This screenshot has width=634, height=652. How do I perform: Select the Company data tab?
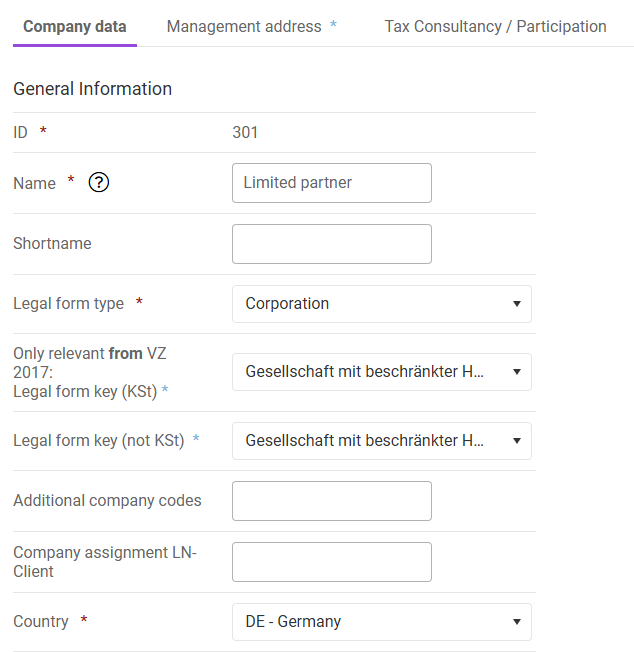coord(75,27)
